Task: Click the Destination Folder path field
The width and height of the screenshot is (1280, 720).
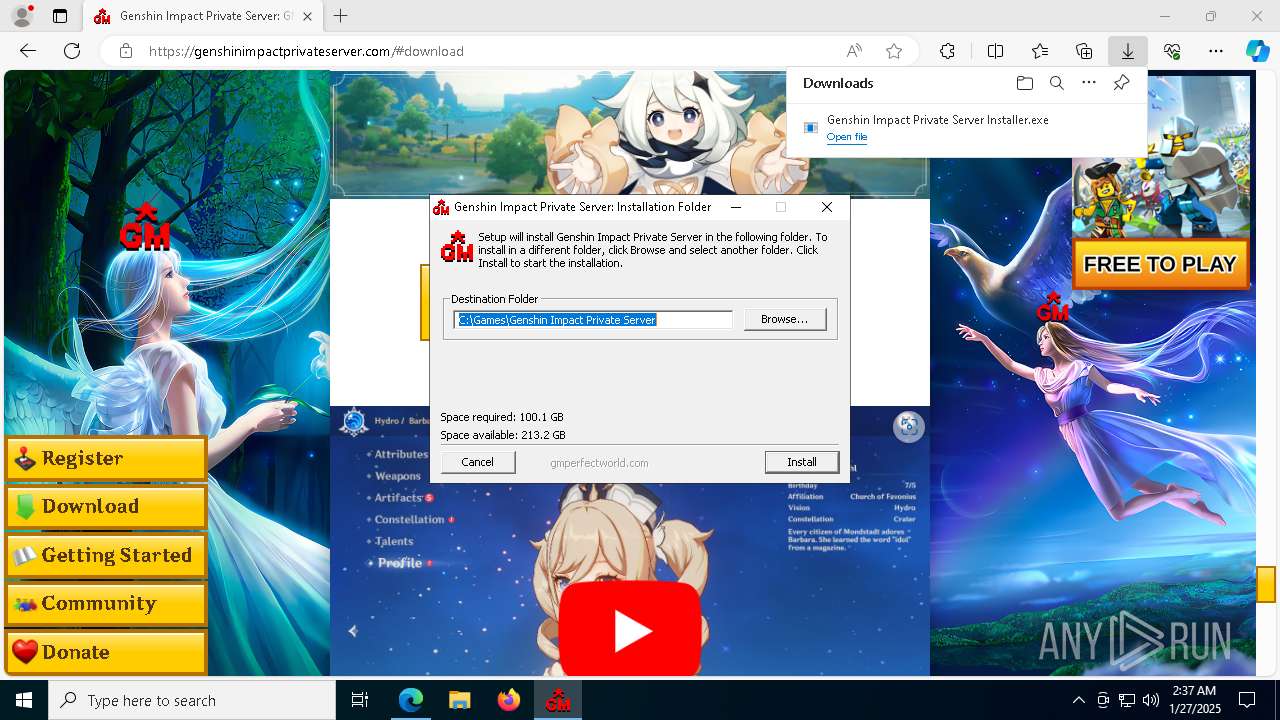Action: point(593,320)
